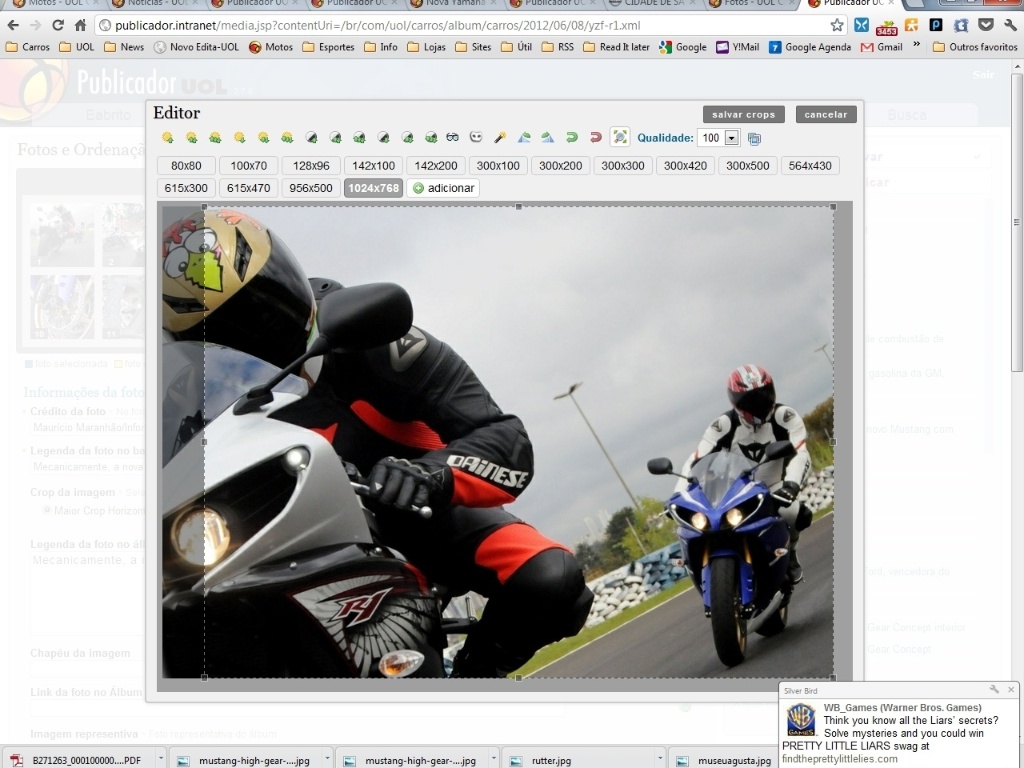The height and width of the screenshot is (768, 1024).
Task: Click the boxed fit-image icon beside Qualidade
Action: pyautogui.click(x=620, y=138)
